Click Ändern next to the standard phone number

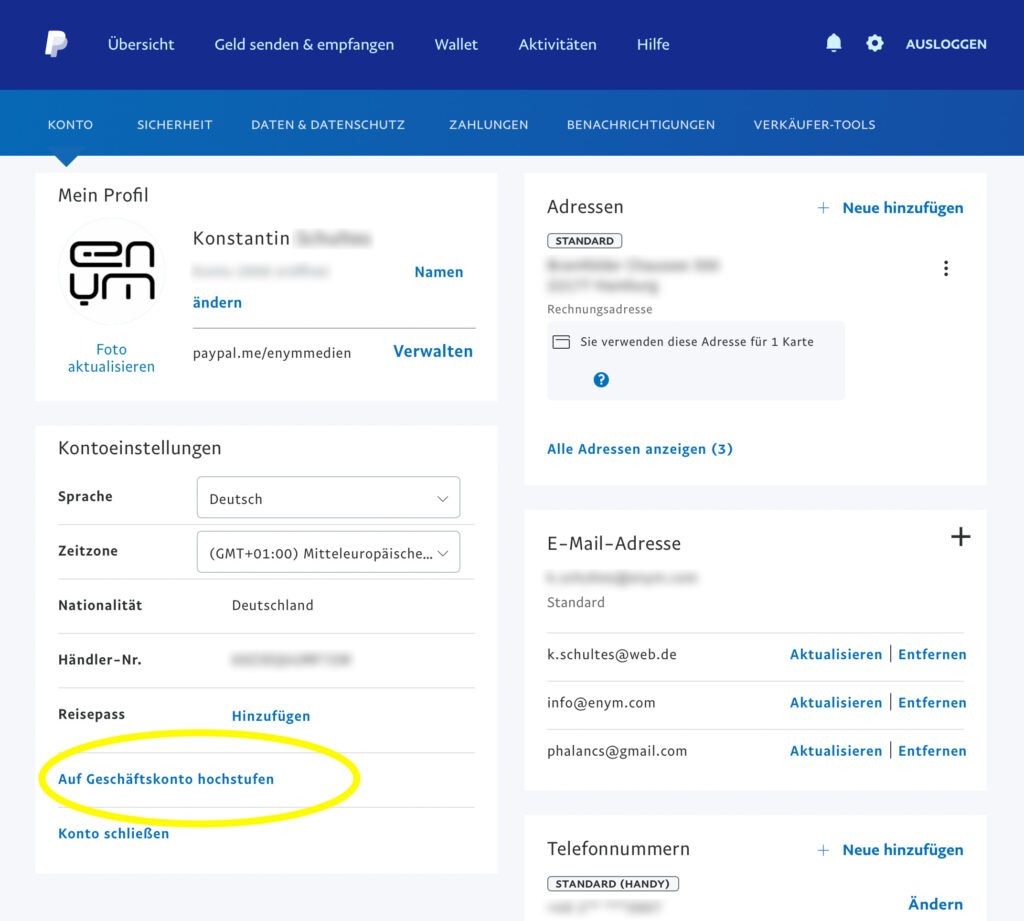click(935, 904)
